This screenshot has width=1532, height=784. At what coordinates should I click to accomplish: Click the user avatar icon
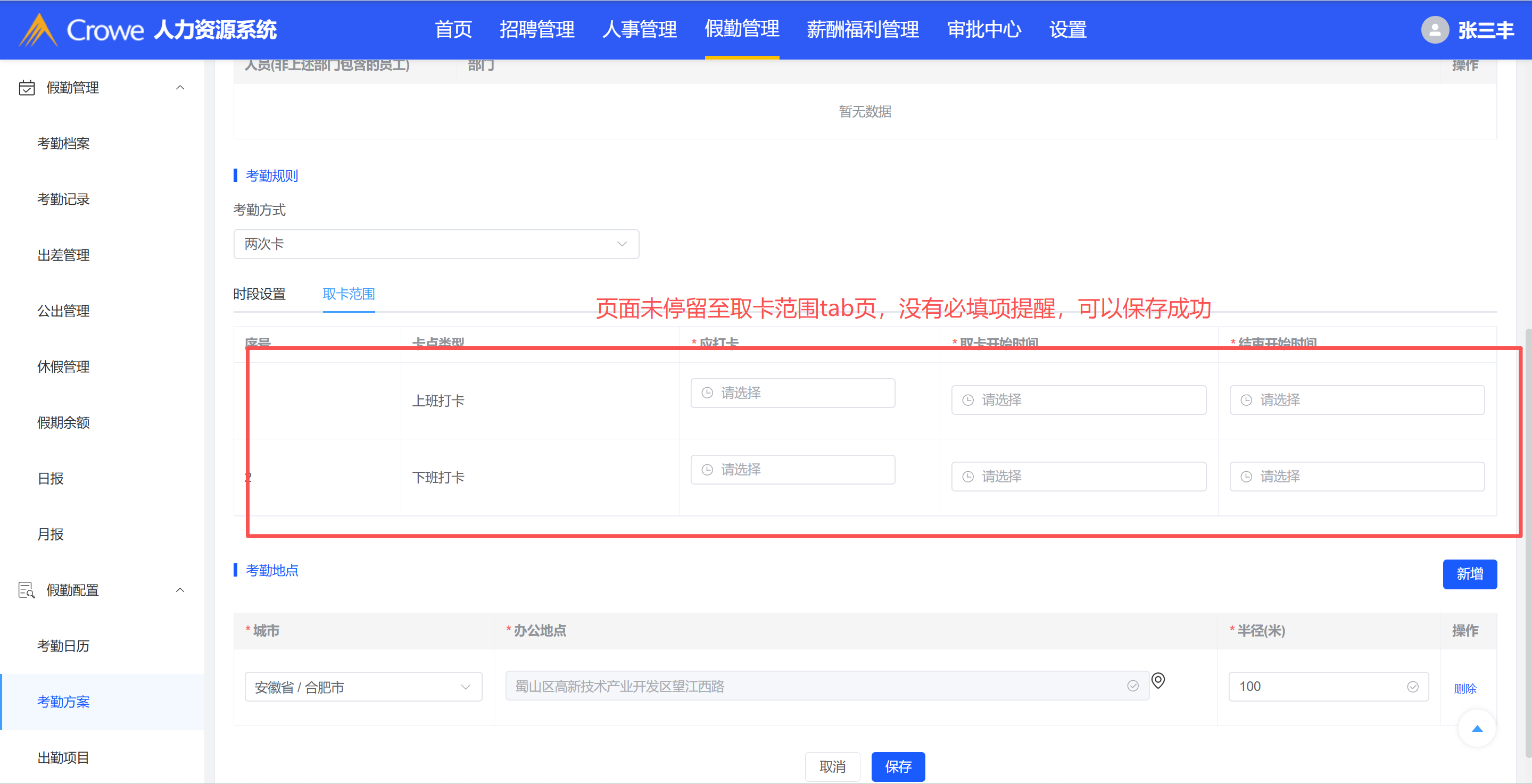coord(1435,30)
